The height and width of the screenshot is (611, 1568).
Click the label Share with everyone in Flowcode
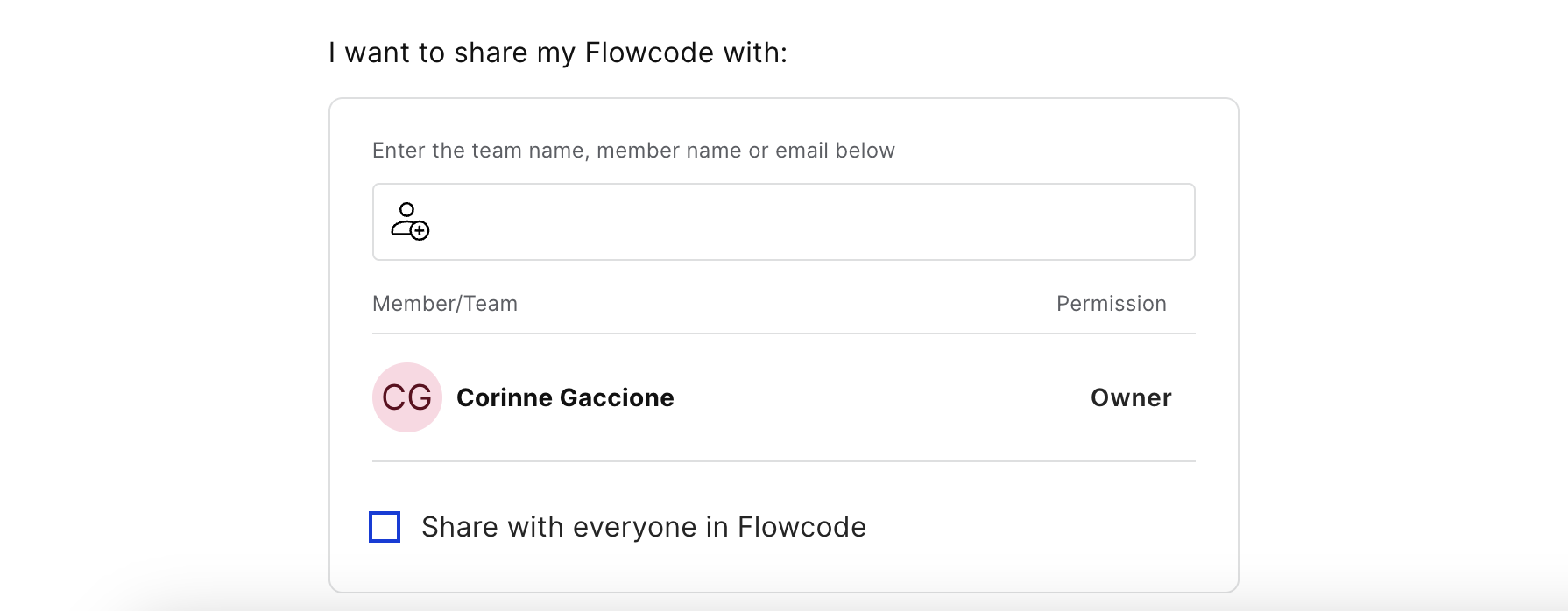pos(642,526)
